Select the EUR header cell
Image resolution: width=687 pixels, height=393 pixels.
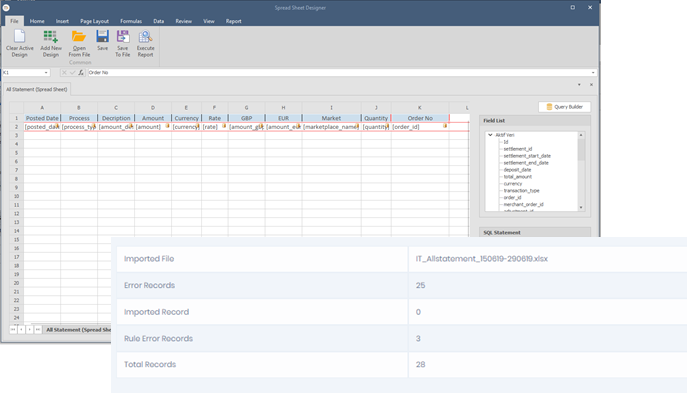point(283,118)
